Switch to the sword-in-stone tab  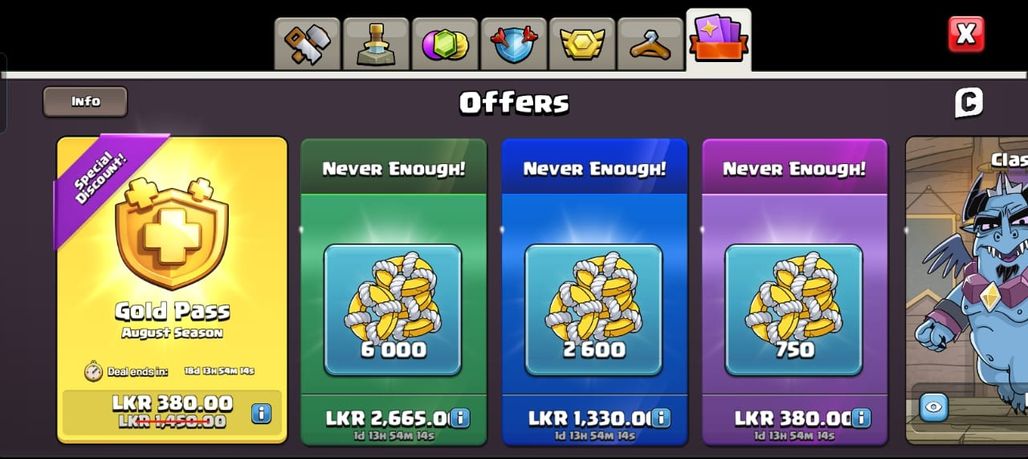376,44
